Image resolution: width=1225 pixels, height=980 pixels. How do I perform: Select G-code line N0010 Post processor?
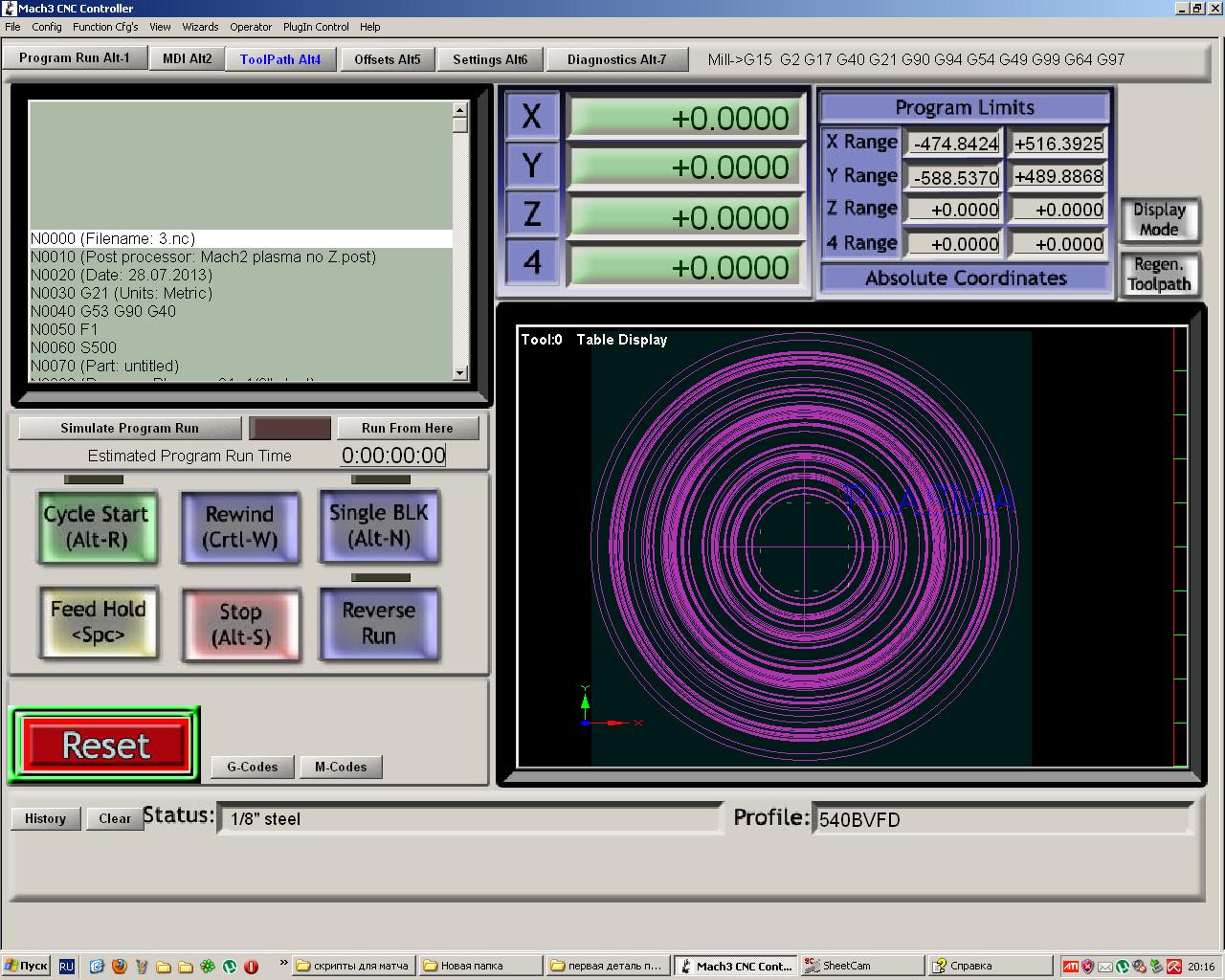(x=203, y=256)
